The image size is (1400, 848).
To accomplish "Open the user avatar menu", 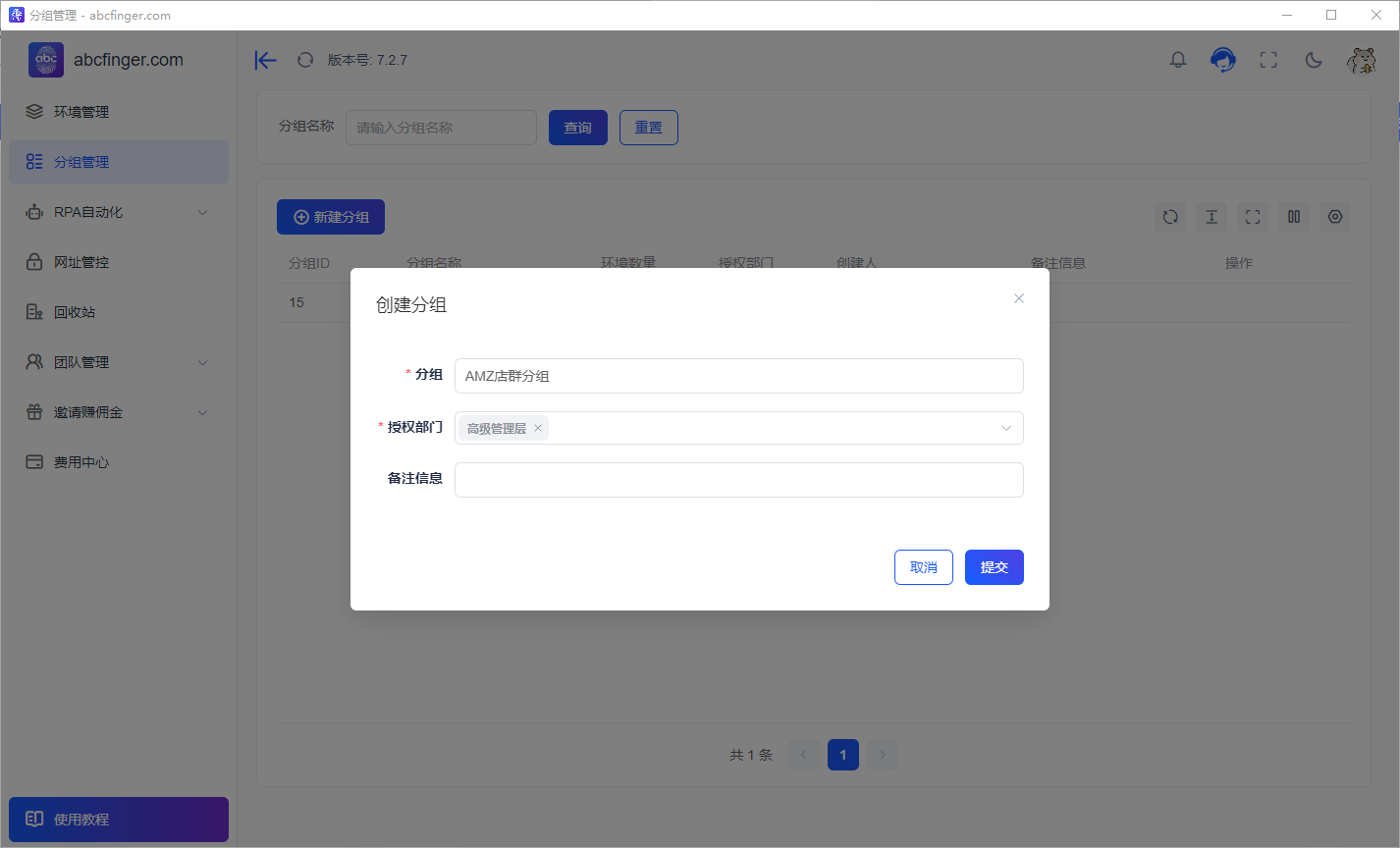I will click(1361, 60).
